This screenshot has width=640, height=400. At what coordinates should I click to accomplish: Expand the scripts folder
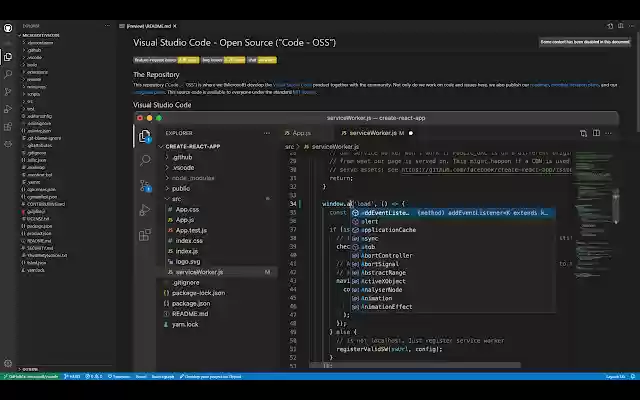coord(33,94)
